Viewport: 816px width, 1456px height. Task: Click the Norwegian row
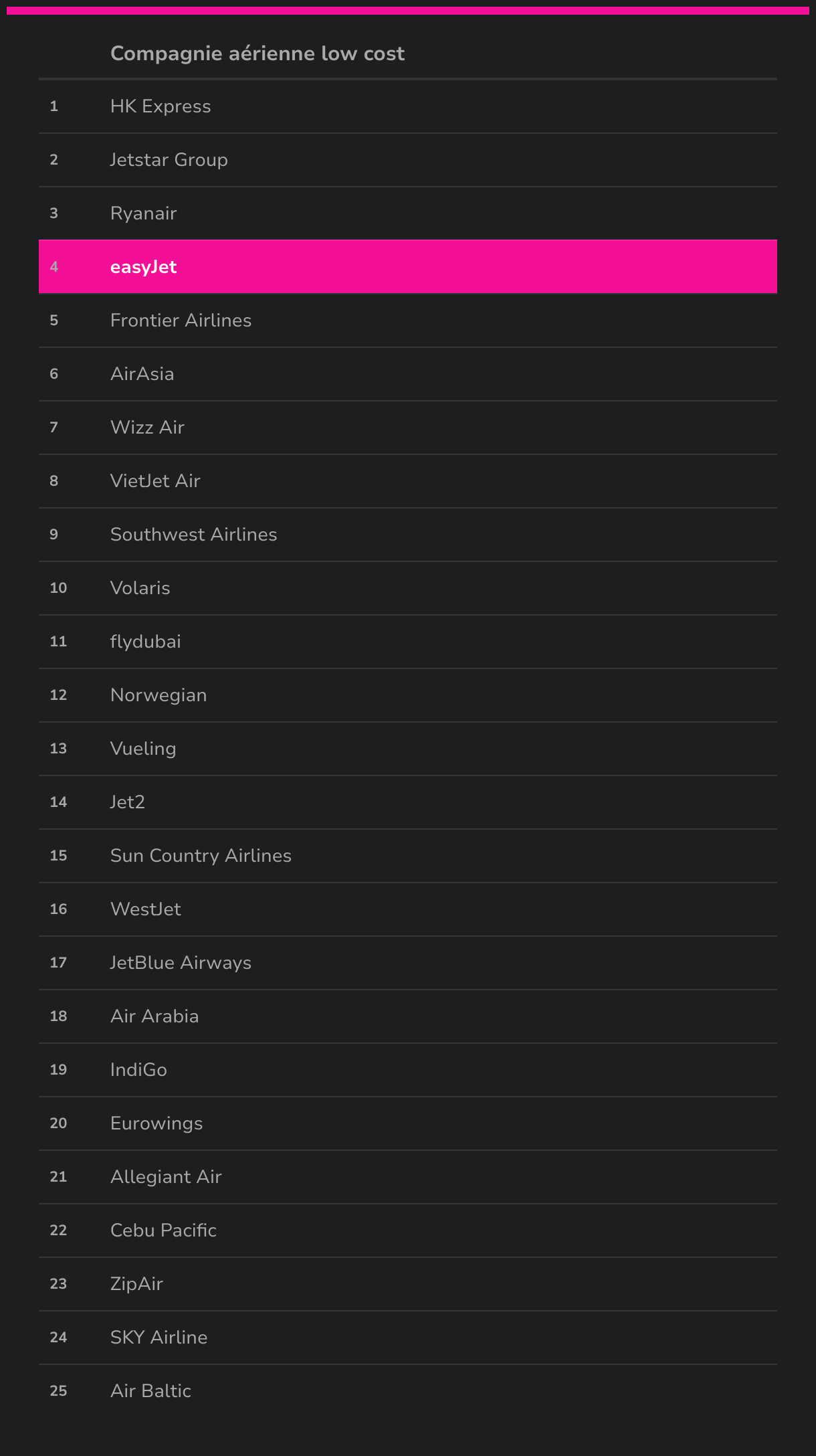408,695
